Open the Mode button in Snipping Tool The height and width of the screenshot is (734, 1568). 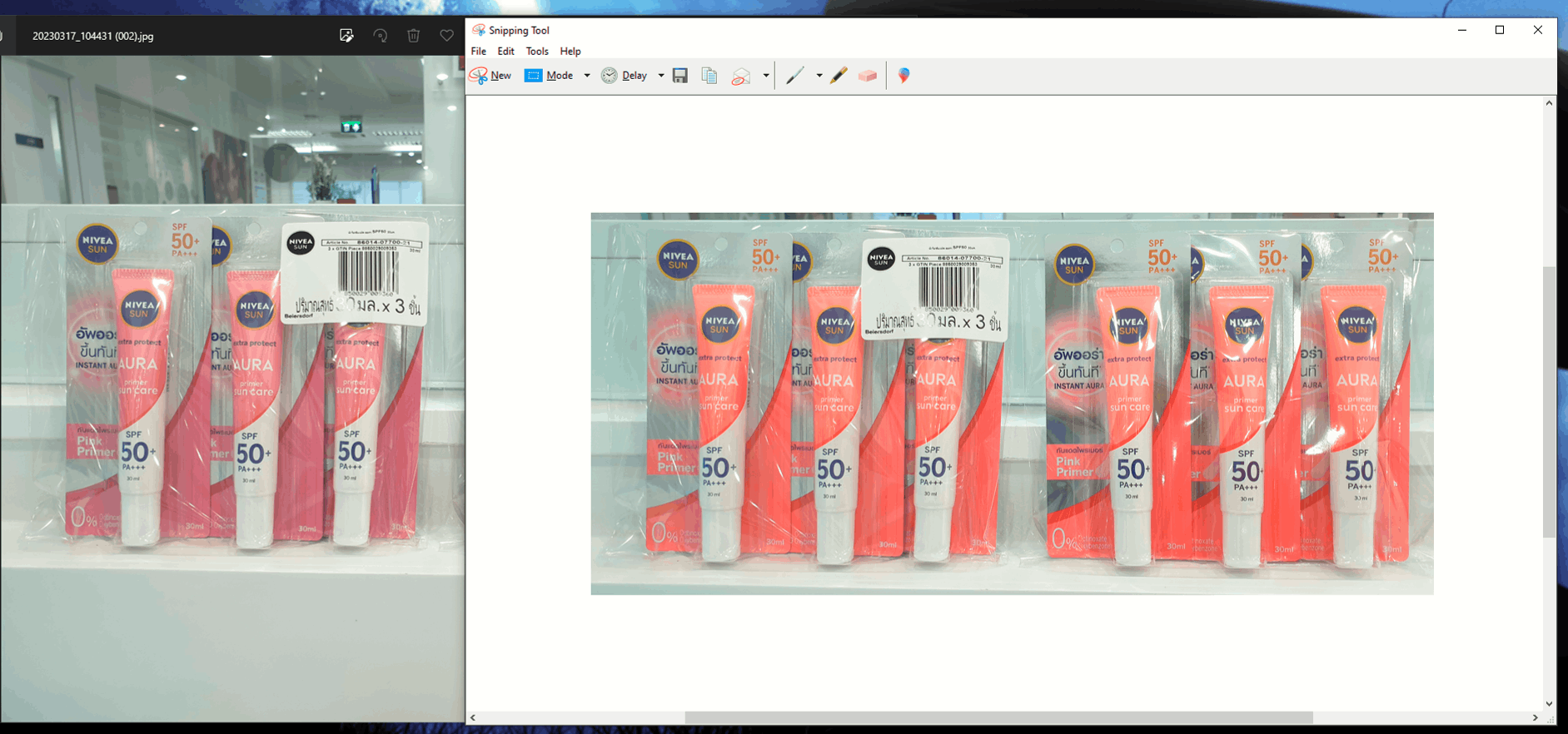(x=549, y=76)
